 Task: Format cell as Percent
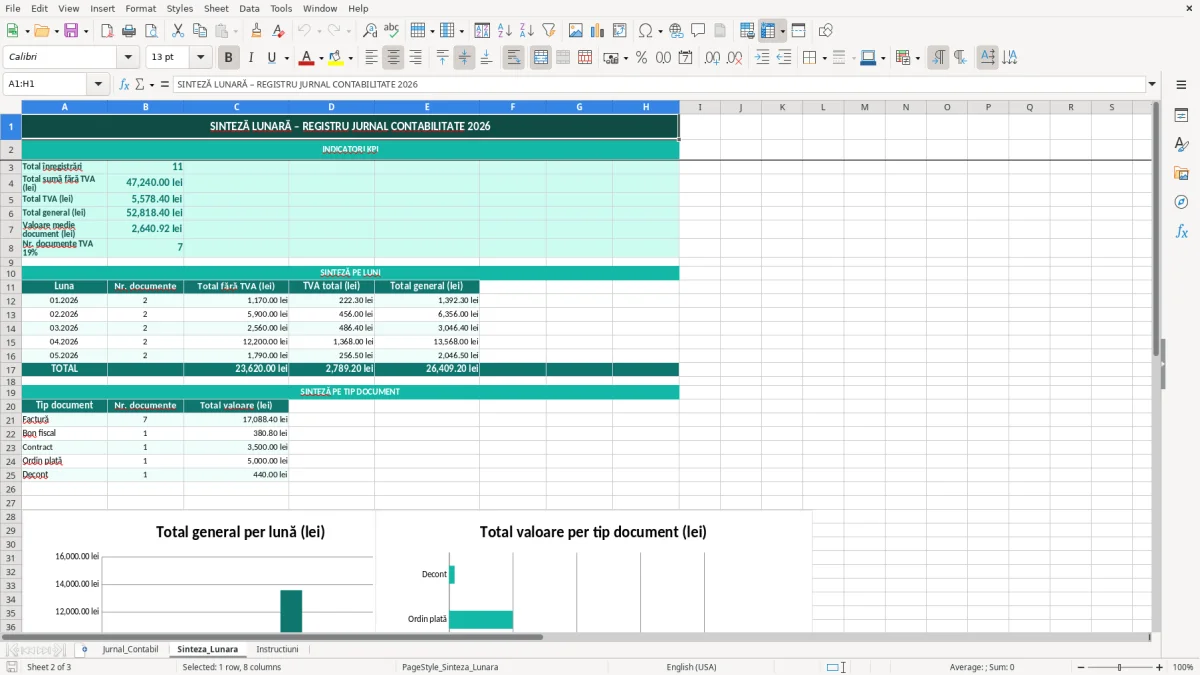(641, 58)
